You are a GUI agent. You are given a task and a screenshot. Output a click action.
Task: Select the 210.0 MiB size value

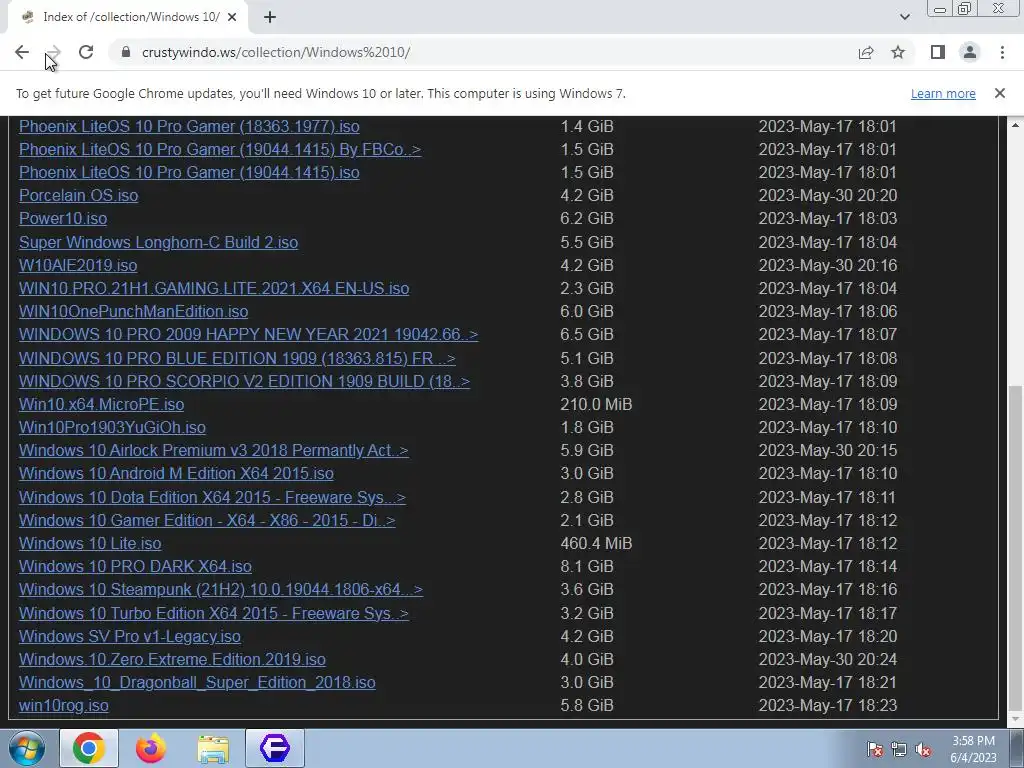[x=596, y=404]
